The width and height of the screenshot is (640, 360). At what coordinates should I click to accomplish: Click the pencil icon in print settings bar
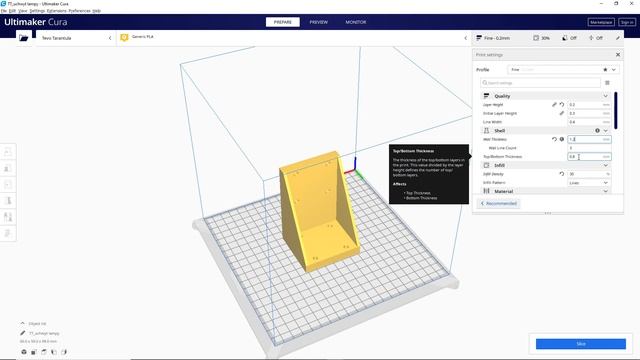click(618, 38)
